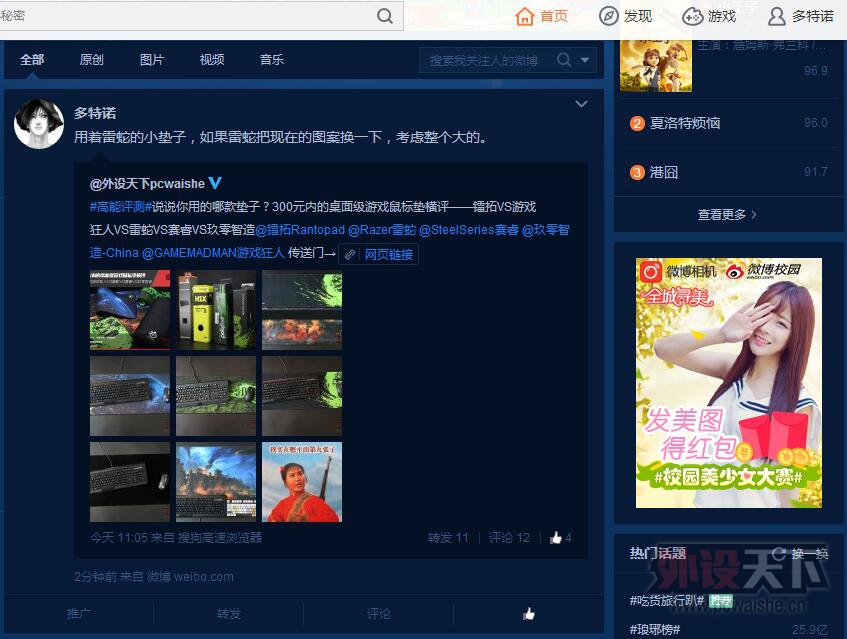Open the 发现 discover compass icon
Screen dimensions: 847x639
pos(608,16)
